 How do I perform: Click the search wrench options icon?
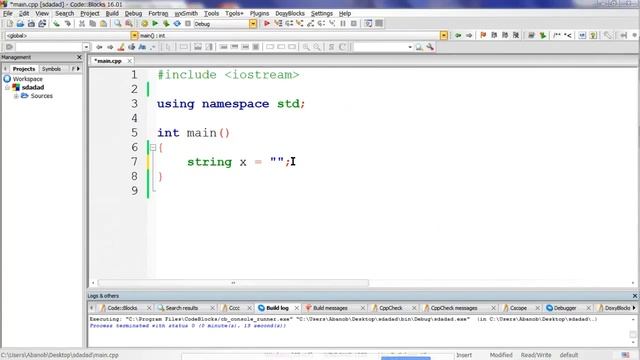(430, 47)
